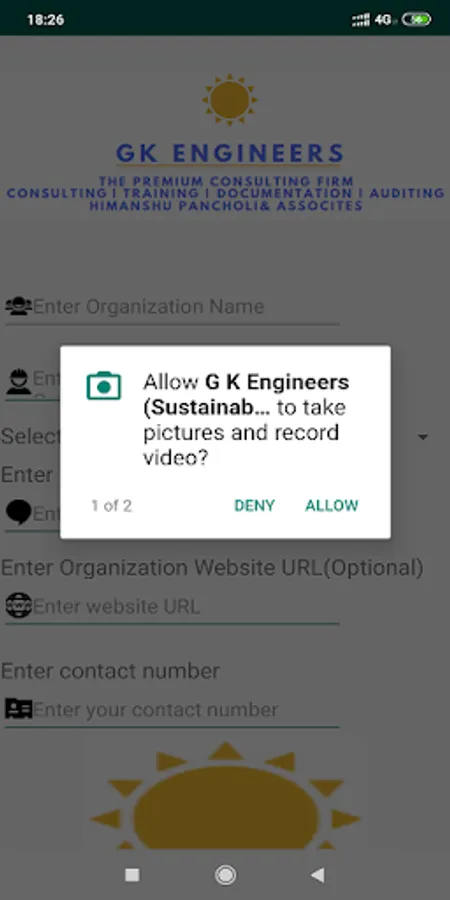Screen dimensions: 450x900
Task: Click the hard-hat worker icon
Action: (x=18, y=381)
